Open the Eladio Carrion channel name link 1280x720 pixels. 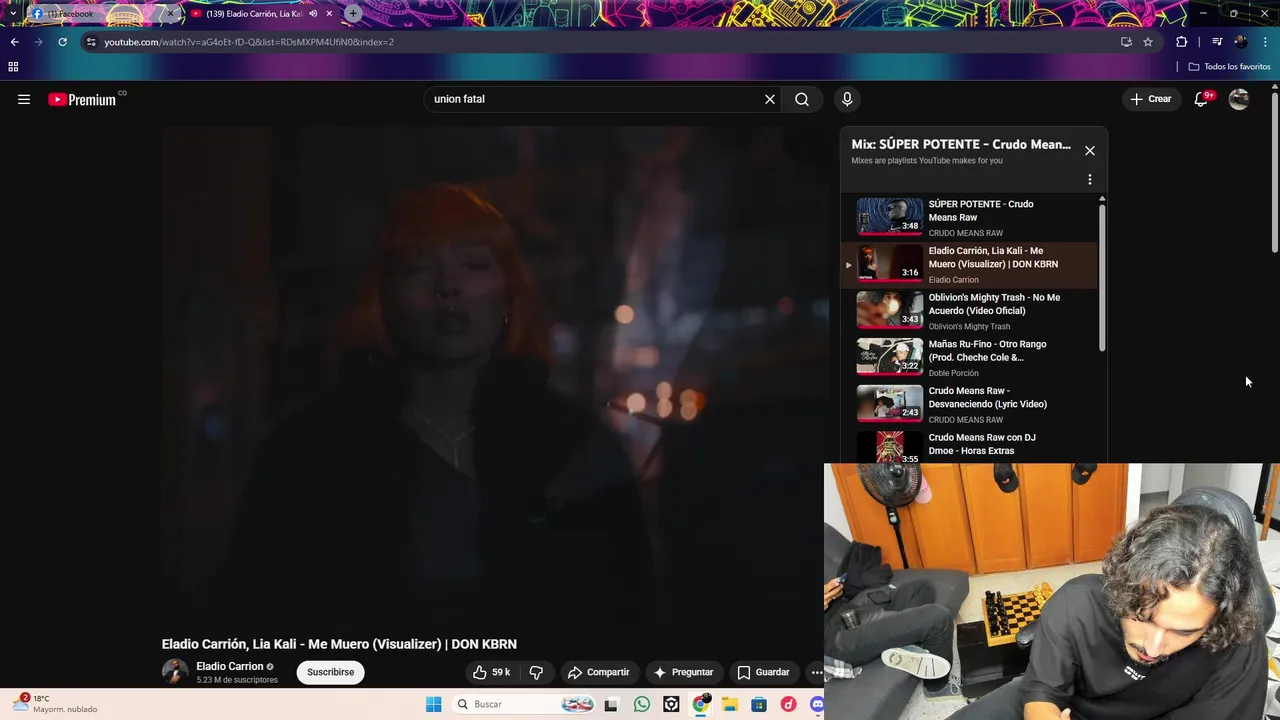tap(229, 666)
